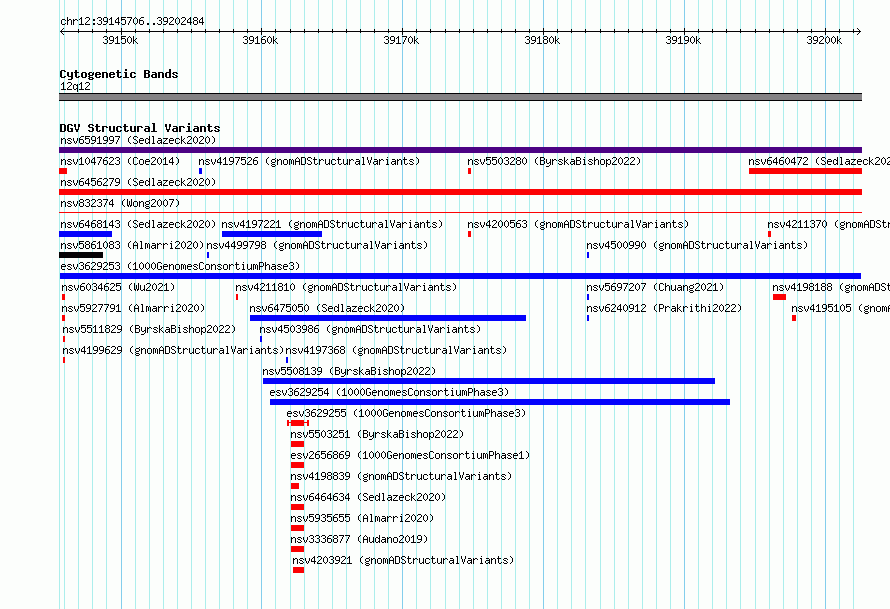Open nsv4197221 gnomAD variant label
The image size is (890, 609).
click(x=332, y=224)
